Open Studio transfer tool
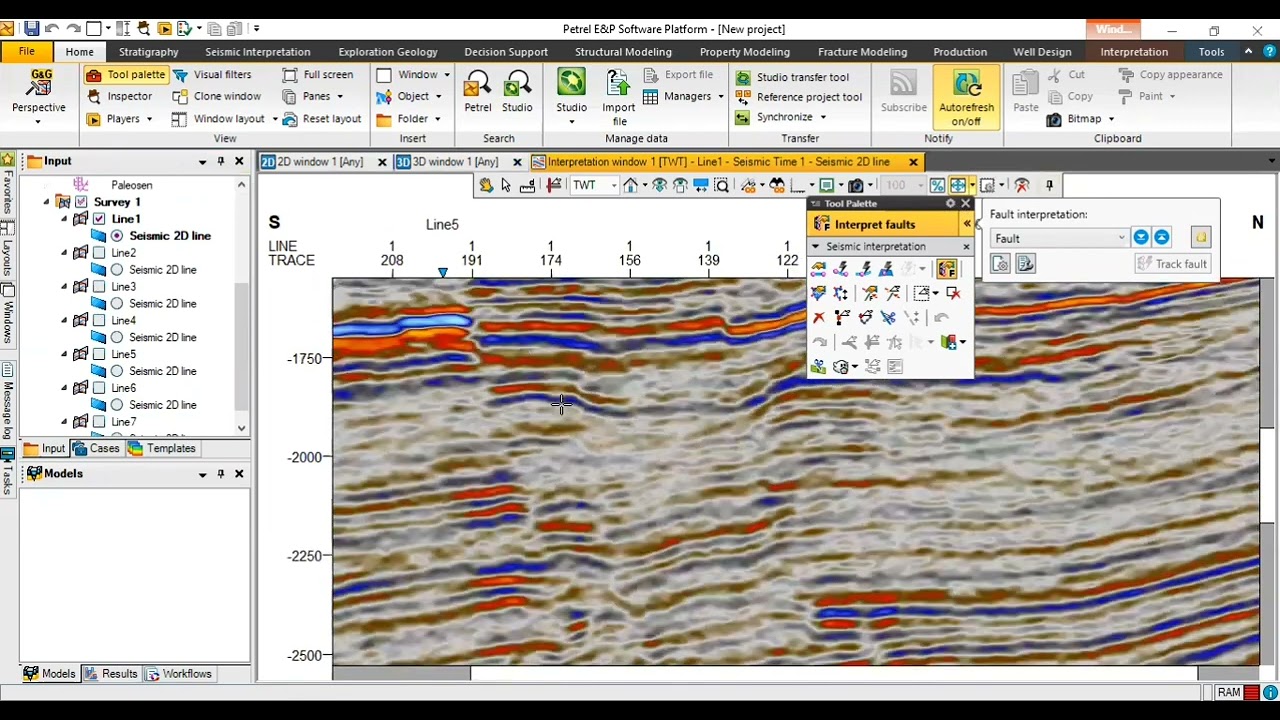This screenshot has width=1280, height=720. click(792, 77)
